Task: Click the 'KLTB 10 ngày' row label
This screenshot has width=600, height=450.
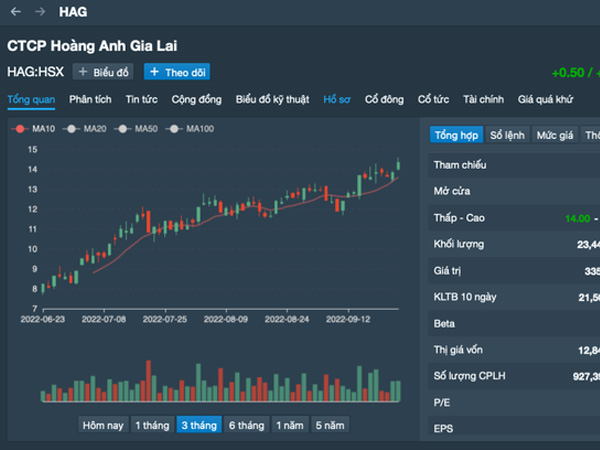Action: pyautogui.click(x=465, y=297)
